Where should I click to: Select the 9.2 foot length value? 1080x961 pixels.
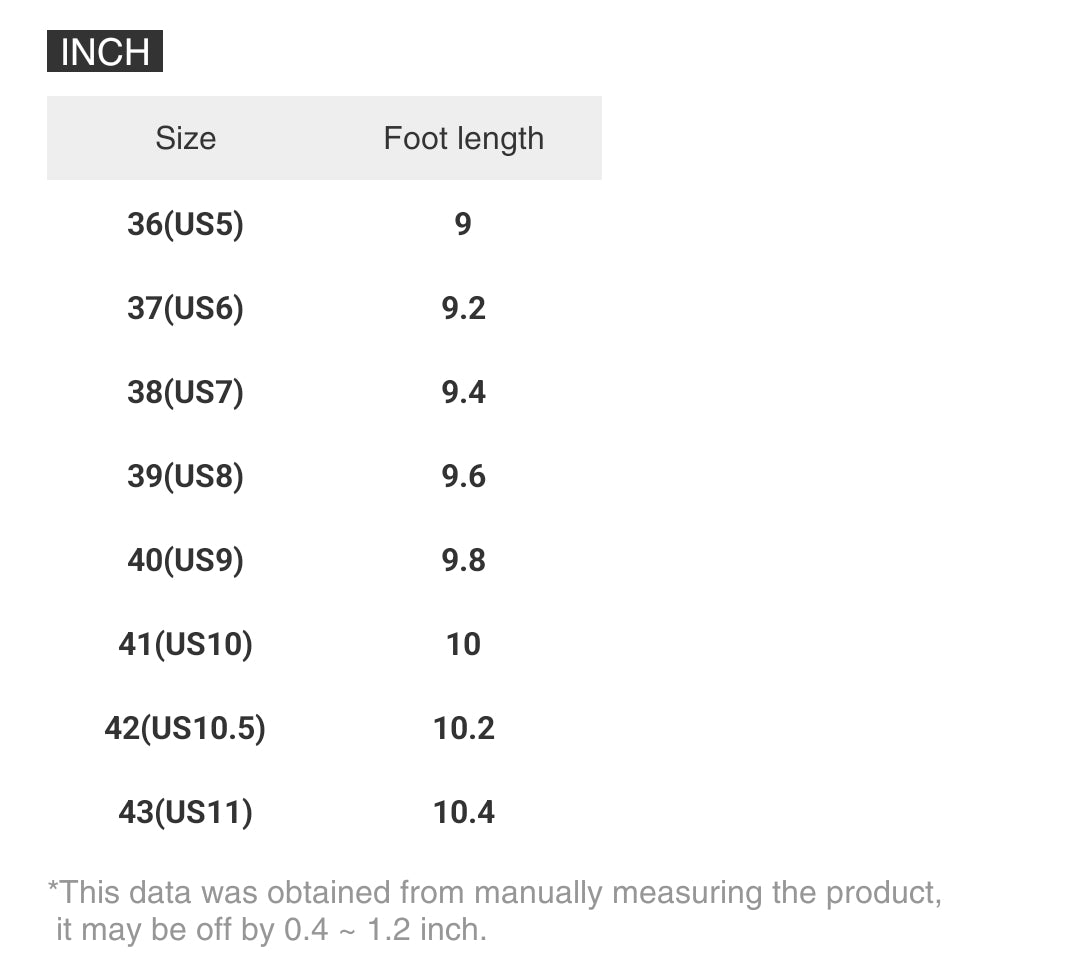pos(463,308)
